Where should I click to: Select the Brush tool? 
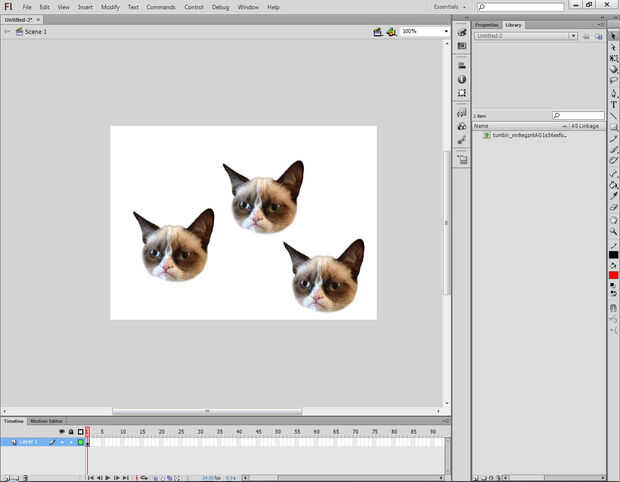point(613,149)
